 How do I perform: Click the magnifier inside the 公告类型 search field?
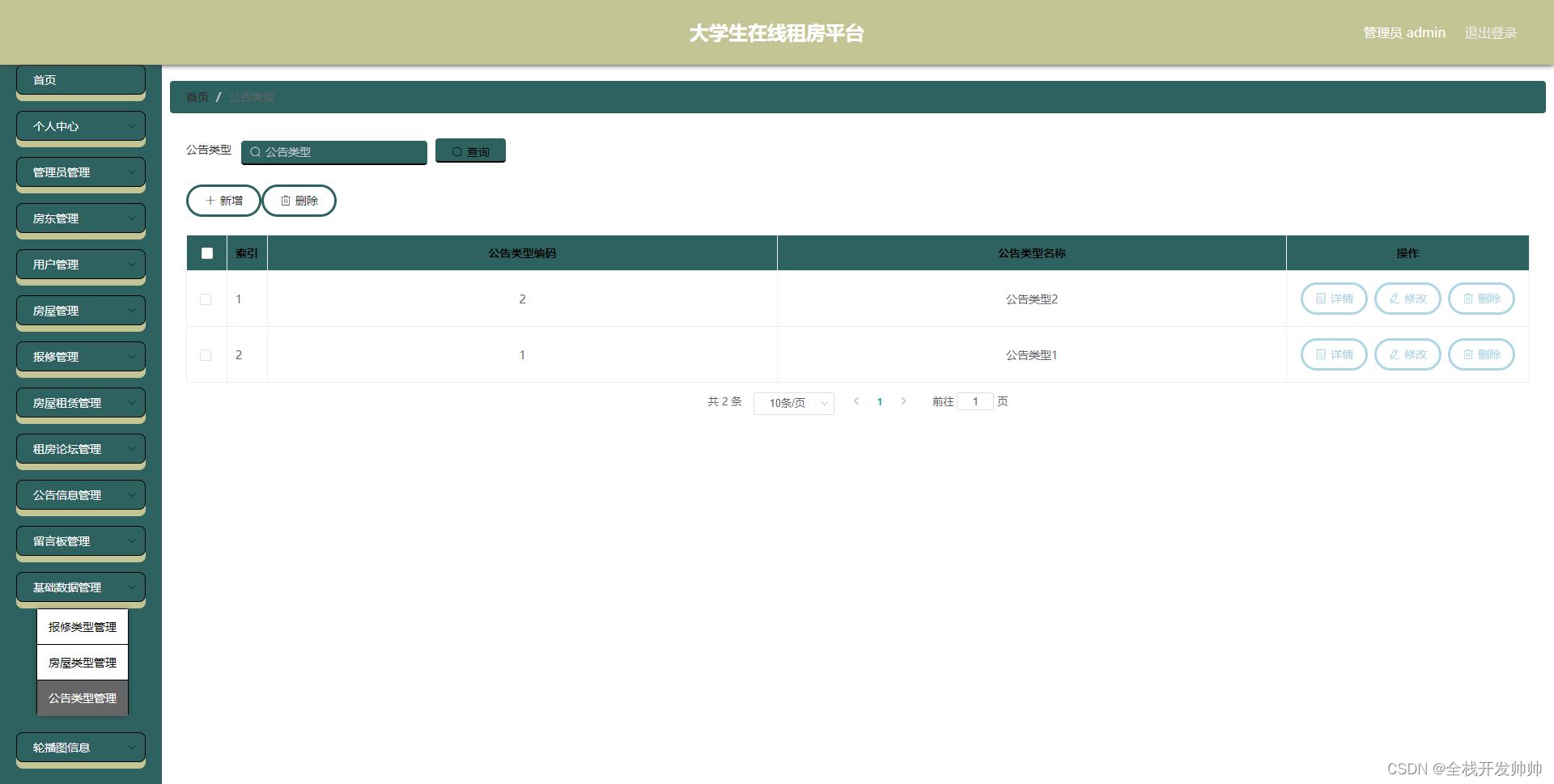[x=255, y=152]
